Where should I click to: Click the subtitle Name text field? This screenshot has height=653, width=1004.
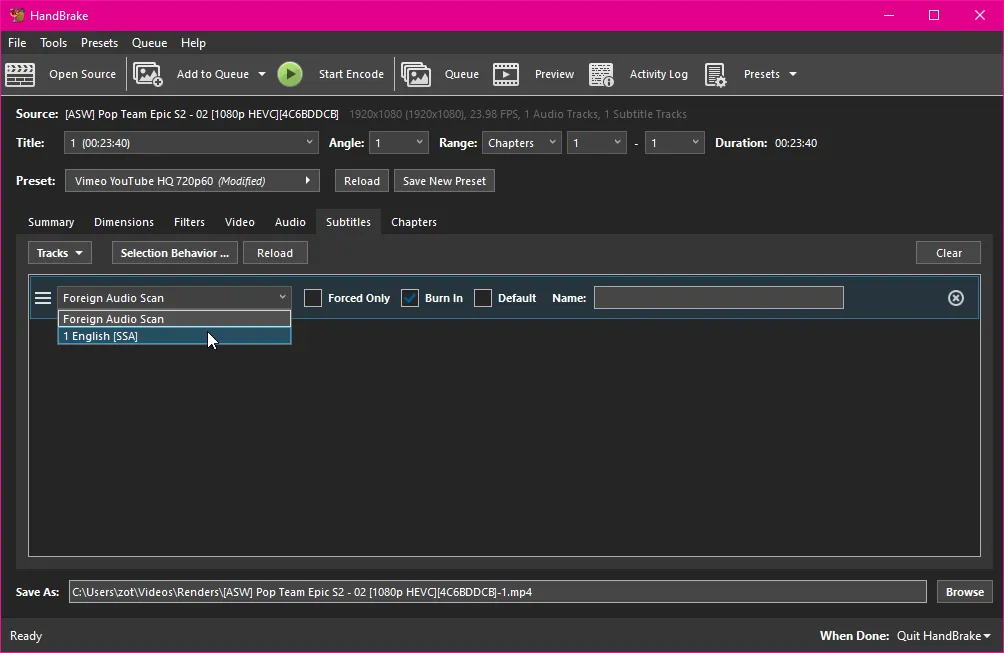pyautogui.click(x=718, y=298)
